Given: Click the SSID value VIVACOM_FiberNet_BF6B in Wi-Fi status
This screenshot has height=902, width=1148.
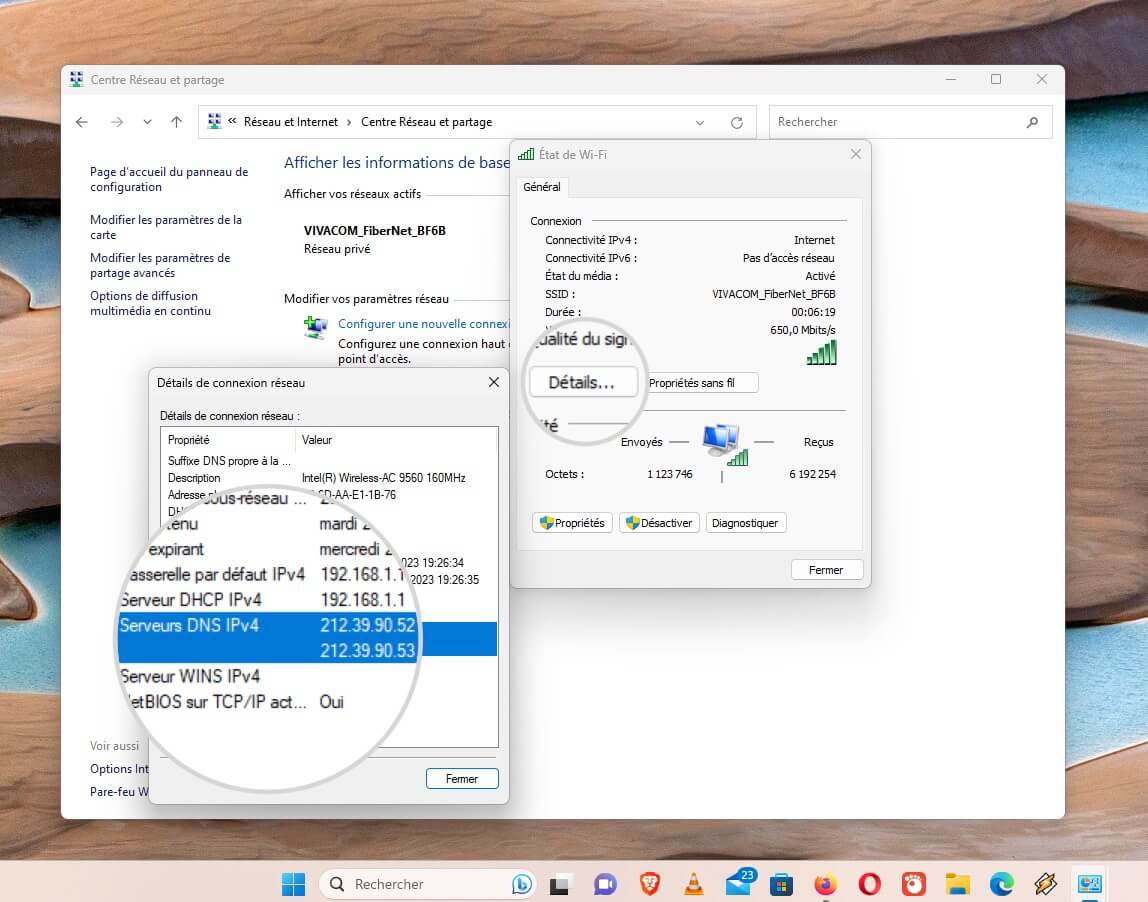Looking at the screenshot, I should click(774, 294).
